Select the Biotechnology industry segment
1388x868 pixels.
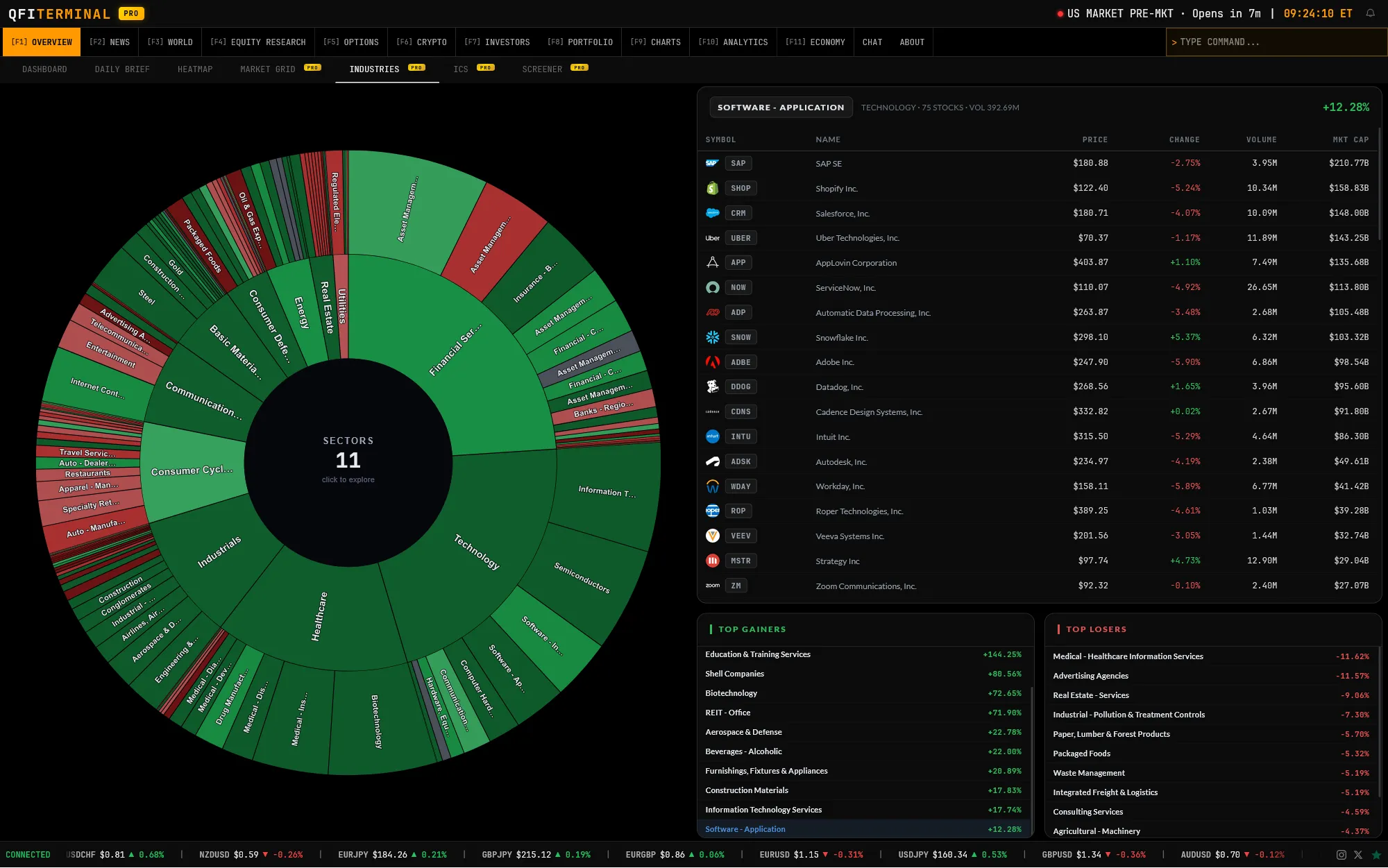376,722
